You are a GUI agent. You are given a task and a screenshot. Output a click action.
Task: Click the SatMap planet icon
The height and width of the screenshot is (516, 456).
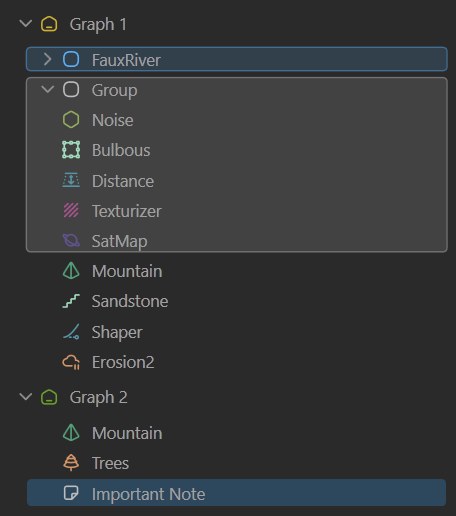pyautogui.click(x=71, y=240)
